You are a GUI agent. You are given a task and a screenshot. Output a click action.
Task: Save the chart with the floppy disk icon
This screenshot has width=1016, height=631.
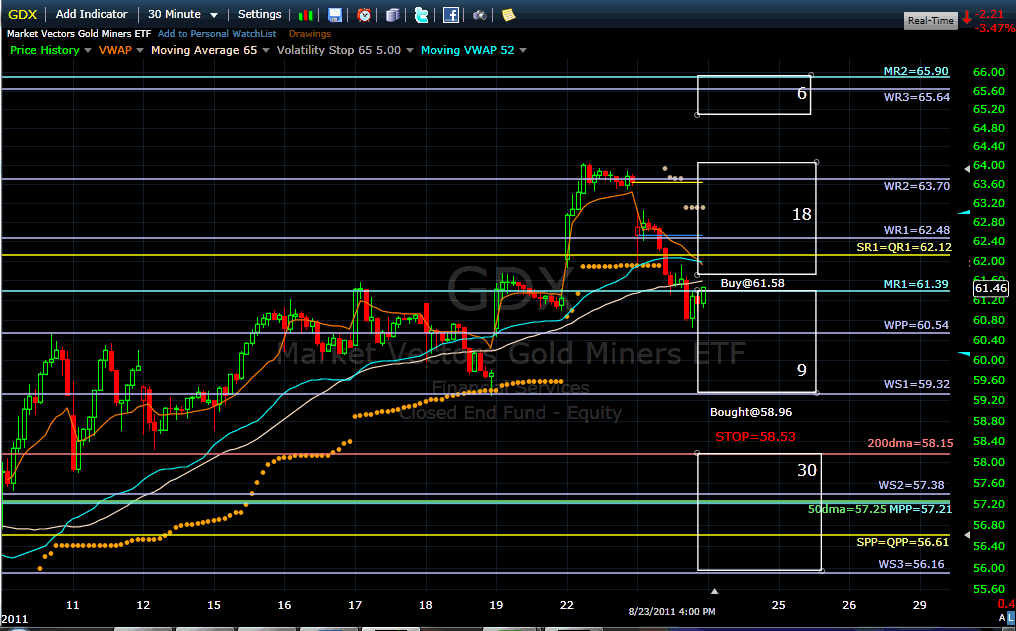(334, 15)
